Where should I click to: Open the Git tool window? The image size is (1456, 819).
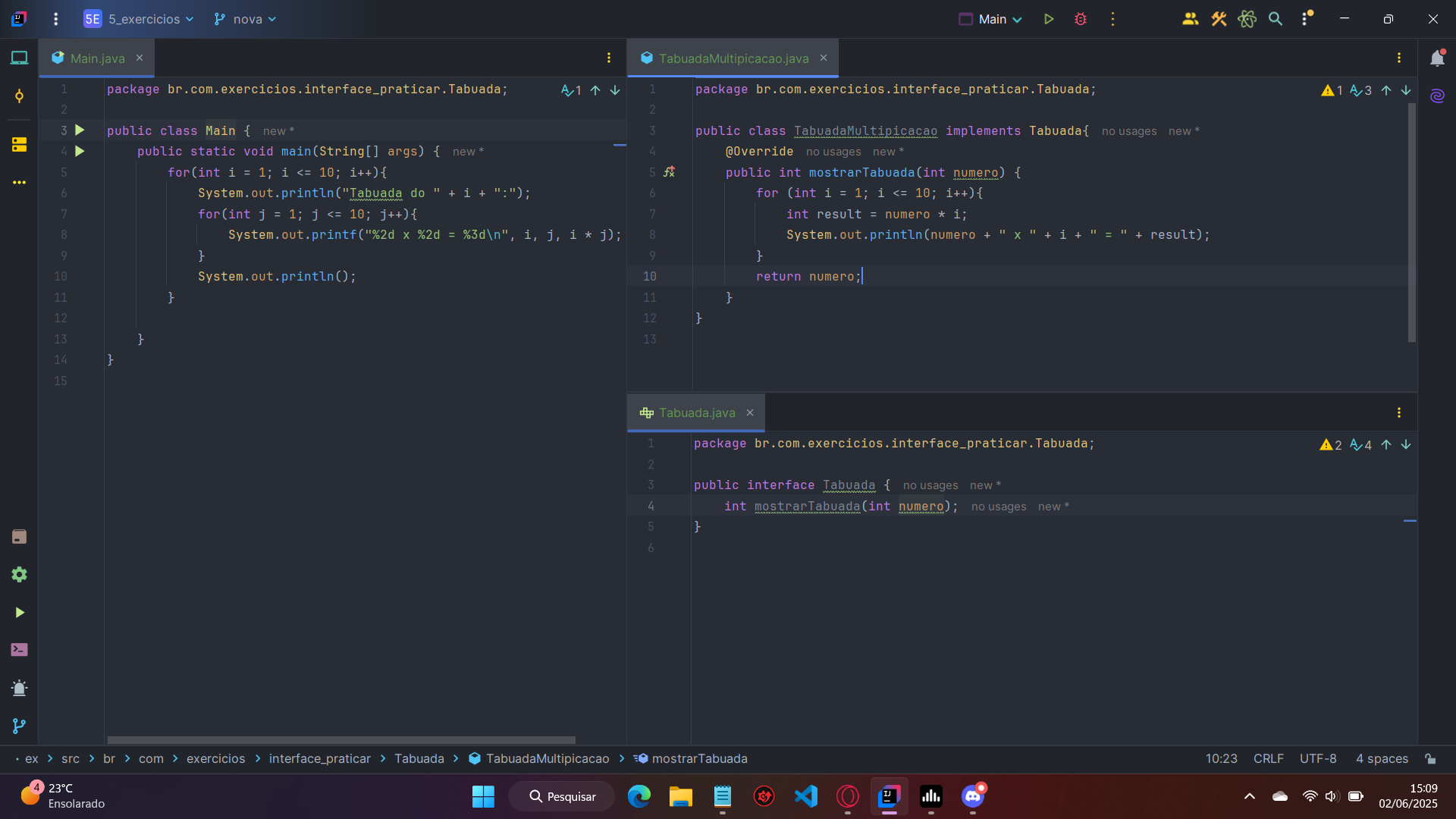19,726
